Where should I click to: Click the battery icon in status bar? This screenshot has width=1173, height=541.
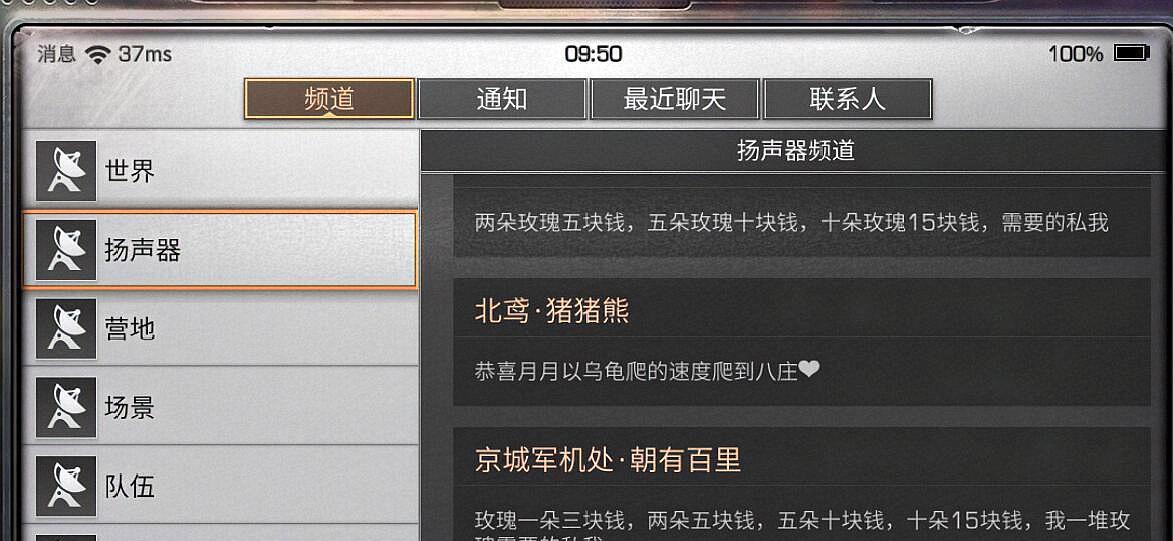pos(1131,53)
